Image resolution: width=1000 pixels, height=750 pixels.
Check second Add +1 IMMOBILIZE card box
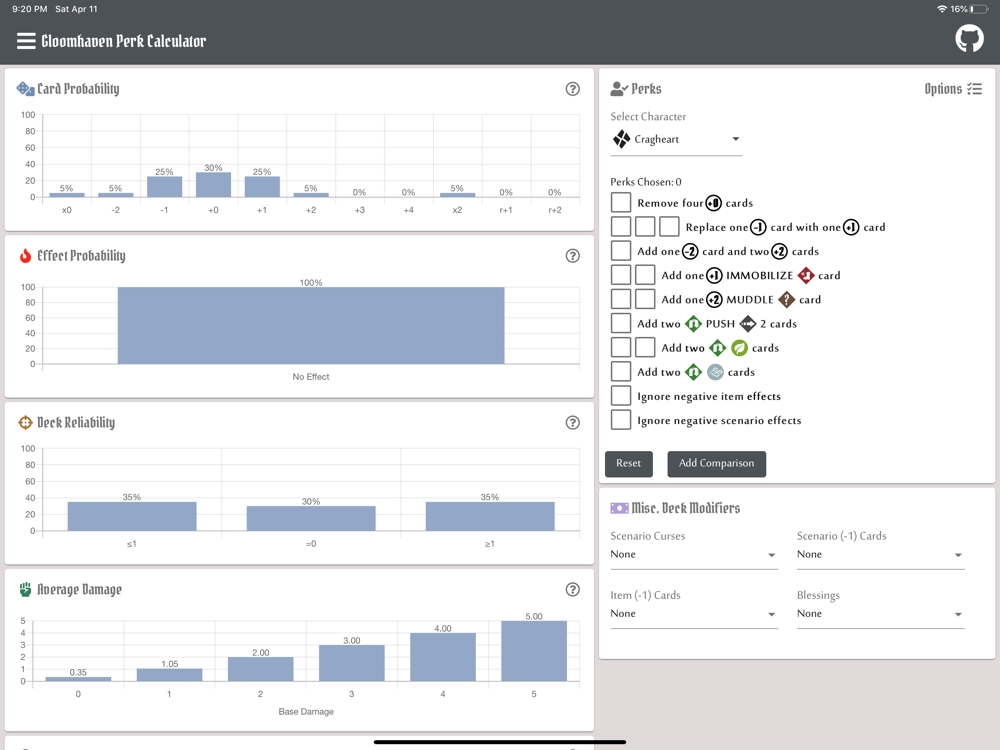tap(645, 276)
